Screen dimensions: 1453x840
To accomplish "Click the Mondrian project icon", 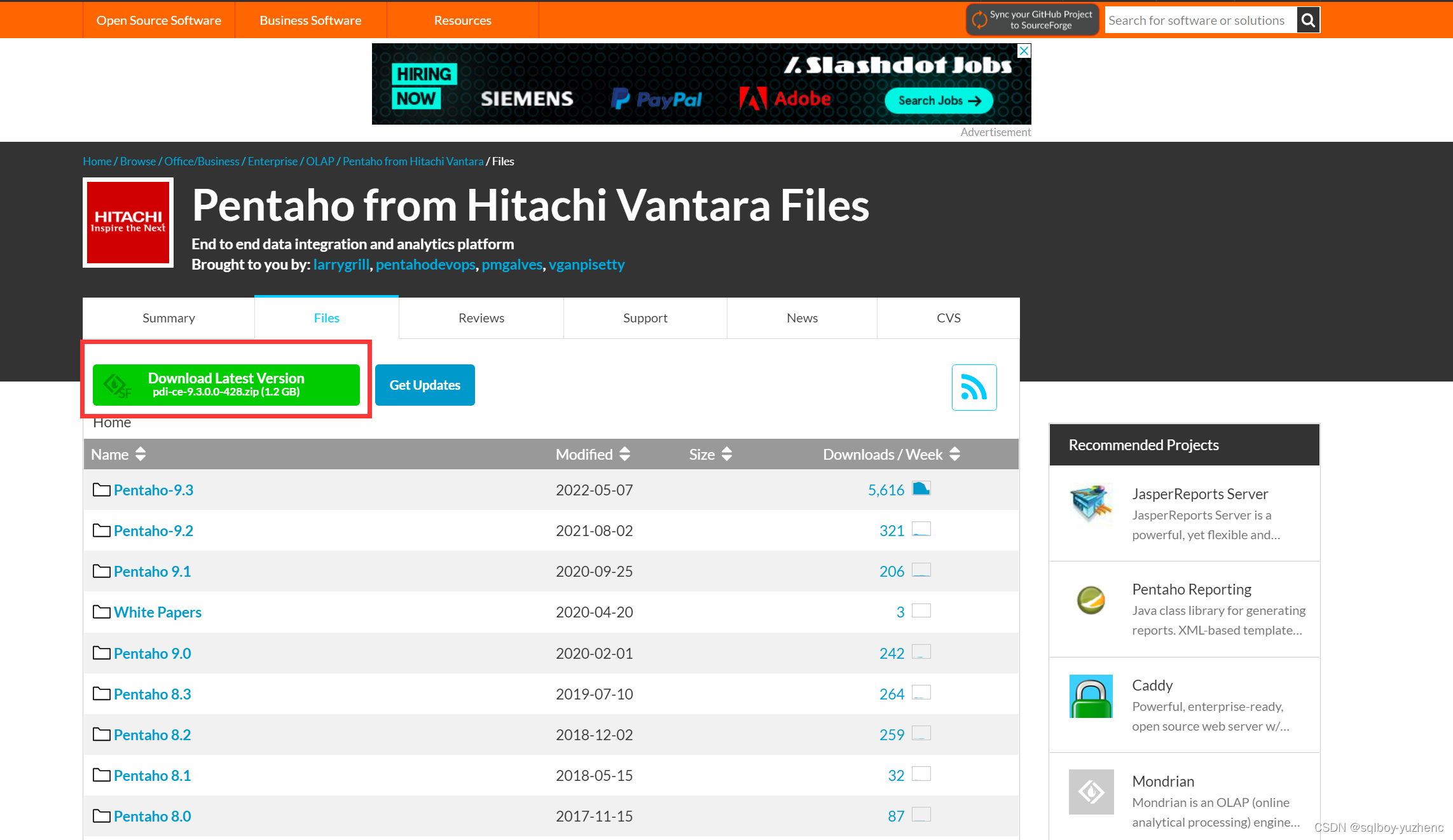I will click(x=1092, y=792).
